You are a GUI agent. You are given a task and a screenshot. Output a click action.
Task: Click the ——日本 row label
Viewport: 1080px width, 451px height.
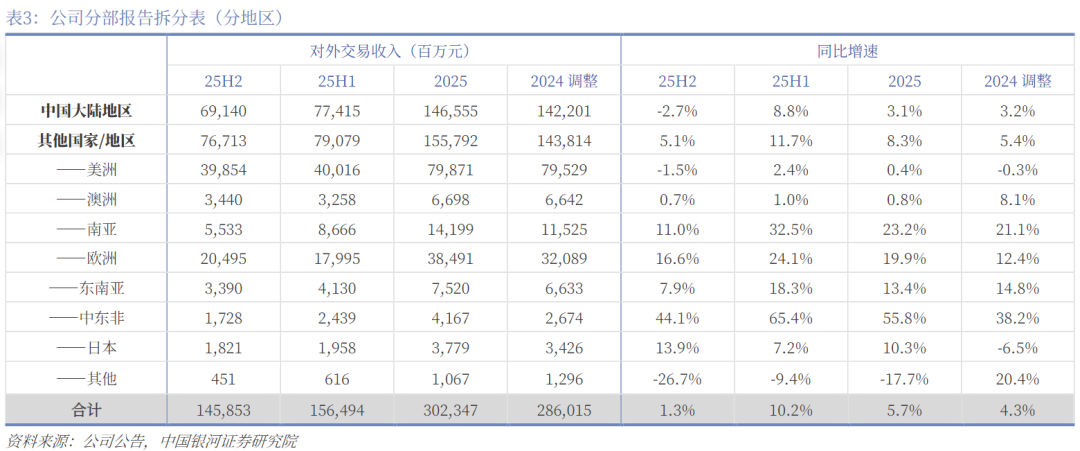(86, 348)
